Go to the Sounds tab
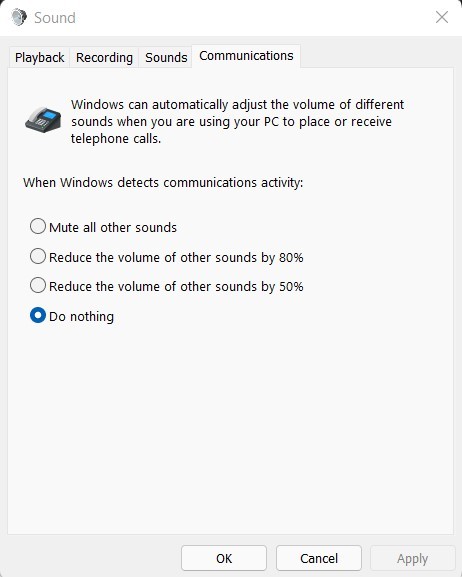Viewport: 462px width, 577px height. click(166, 57)
